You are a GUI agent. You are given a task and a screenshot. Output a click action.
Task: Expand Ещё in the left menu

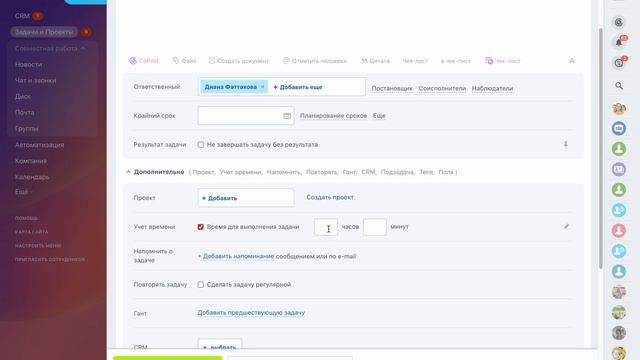click(x=23, y=192)
